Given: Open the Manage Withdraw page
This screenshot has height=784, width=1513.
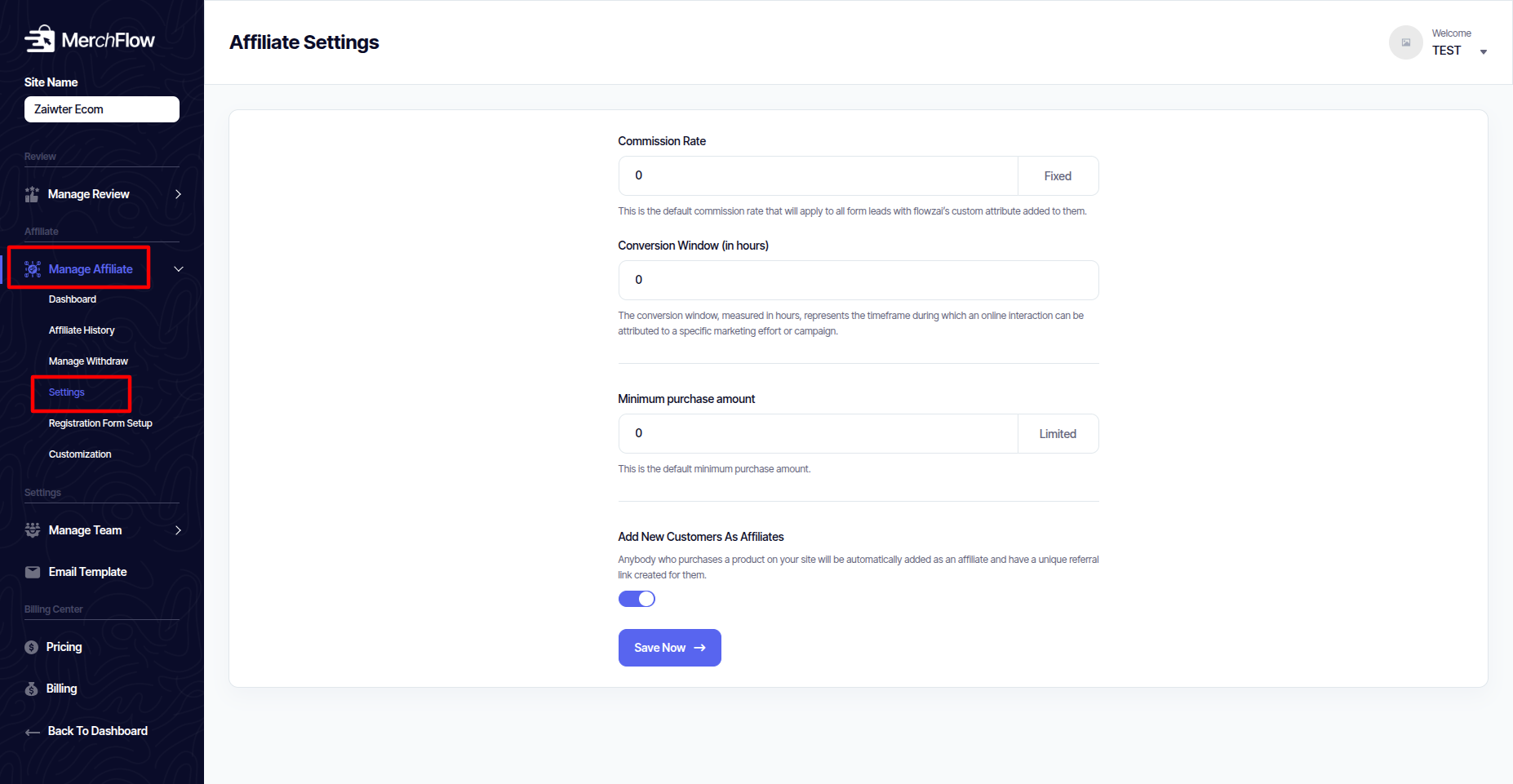Looking at the screenshot, I should 88,361.
